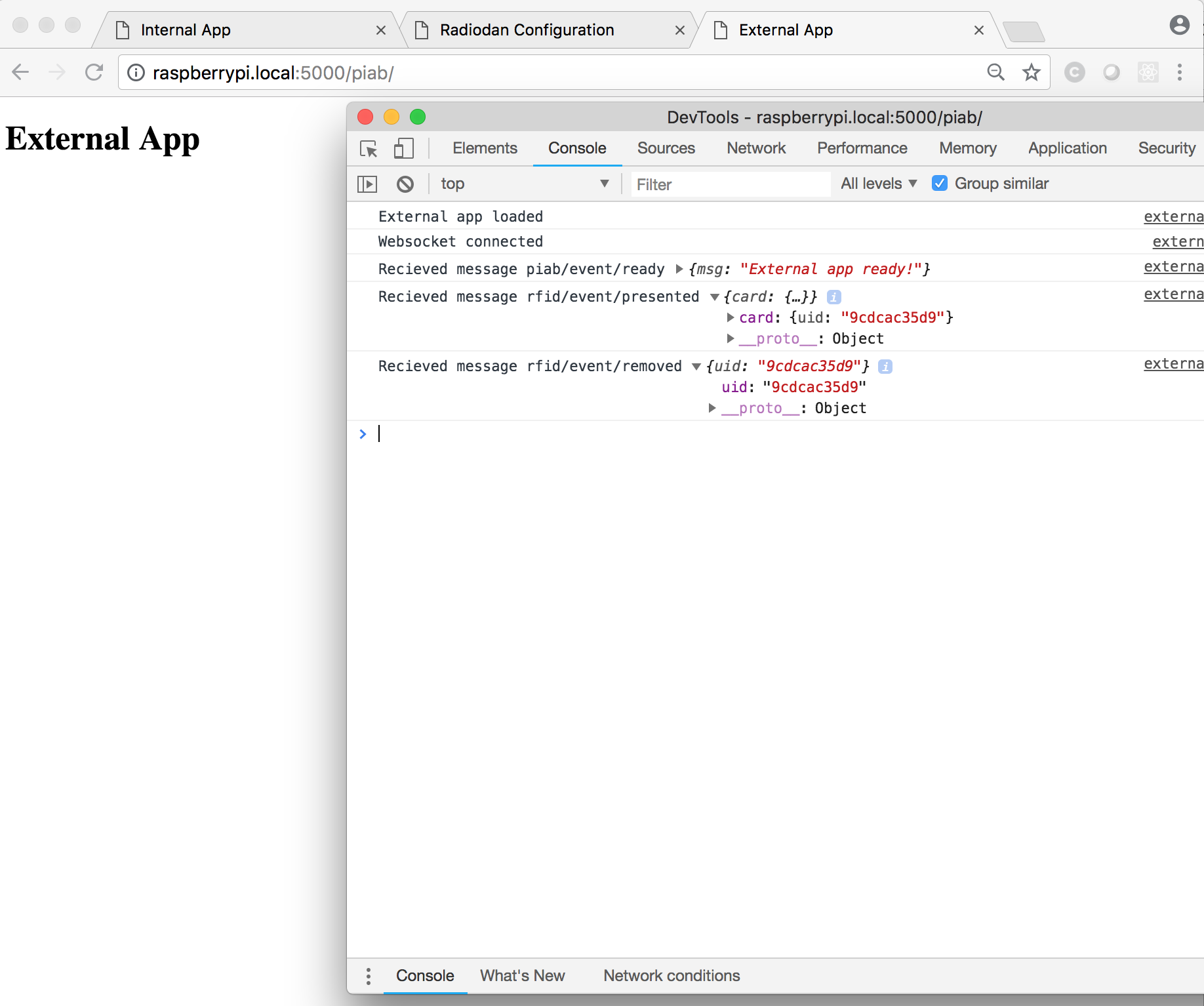This screenshot has width=1204, height=1006.
Task: Click the 'External app loaded' log text
Action: point(460,217)
